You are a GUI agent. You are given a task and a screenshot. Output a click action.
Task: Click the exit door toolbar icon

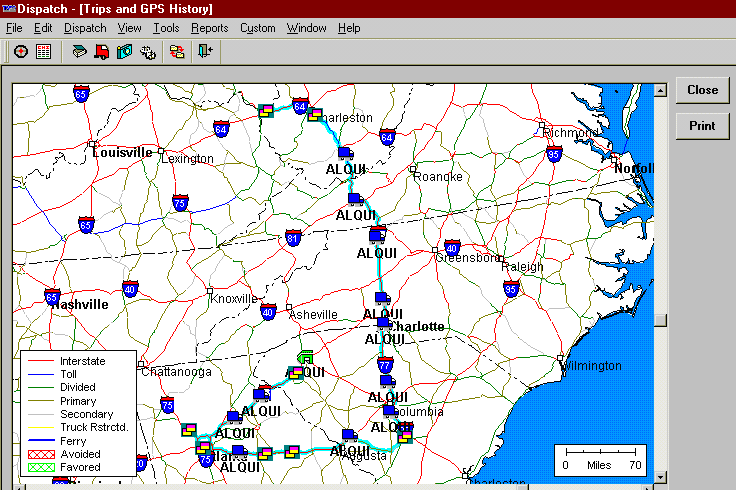(x=205, y=51)
